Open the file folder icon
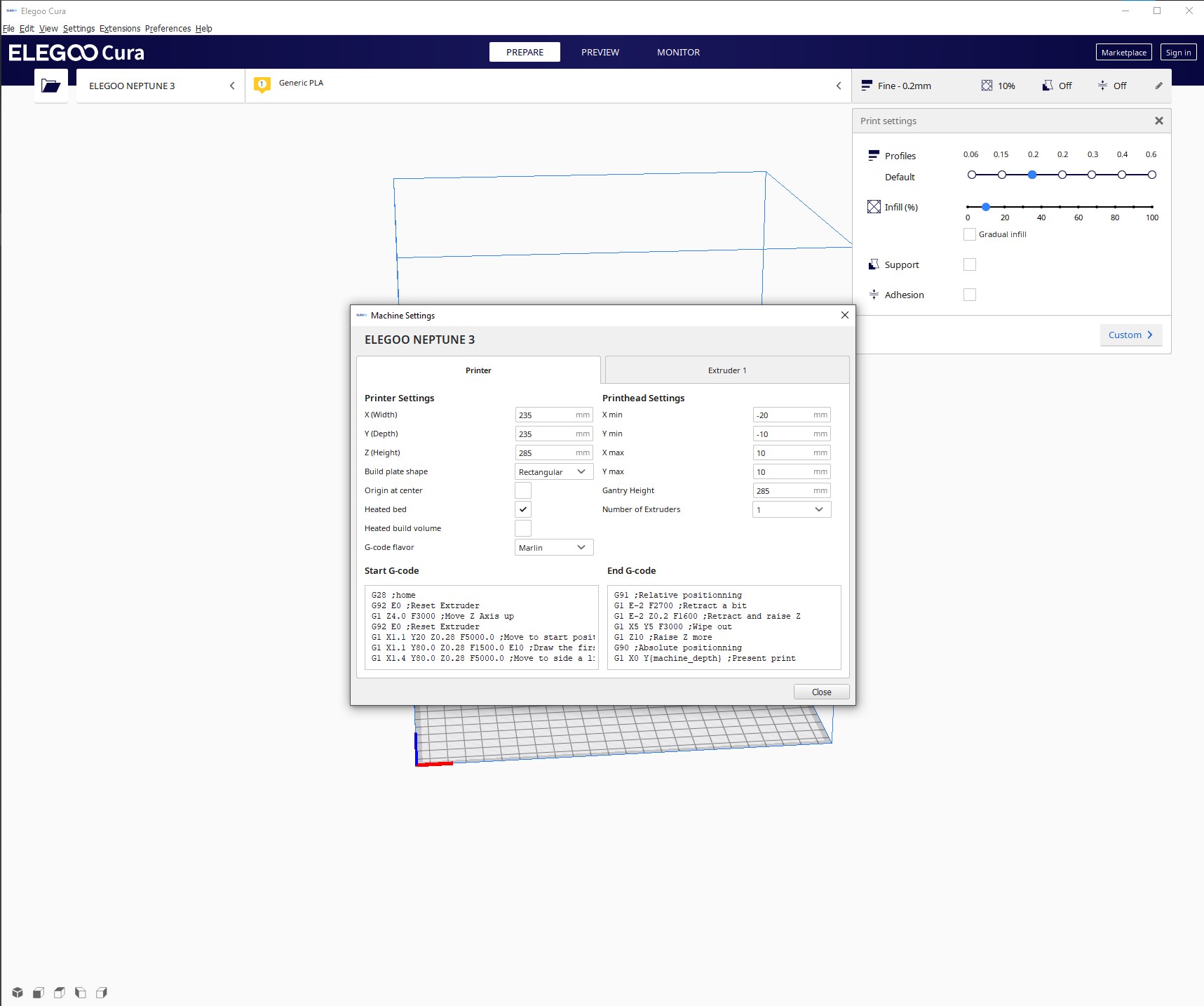1204x1006 pixels. point(51,86)
